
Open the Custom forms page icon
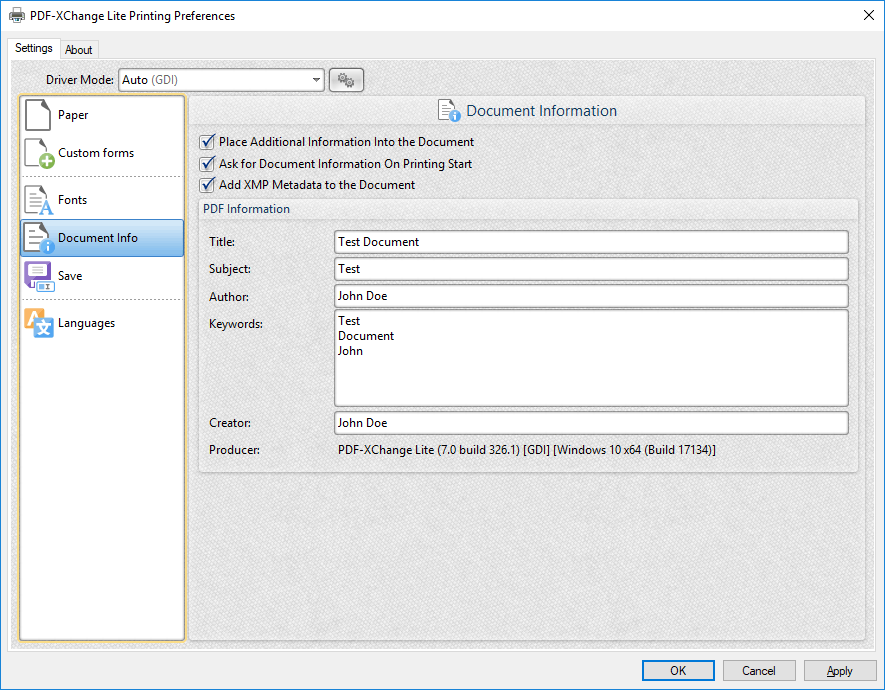click(x=40, y=153)
